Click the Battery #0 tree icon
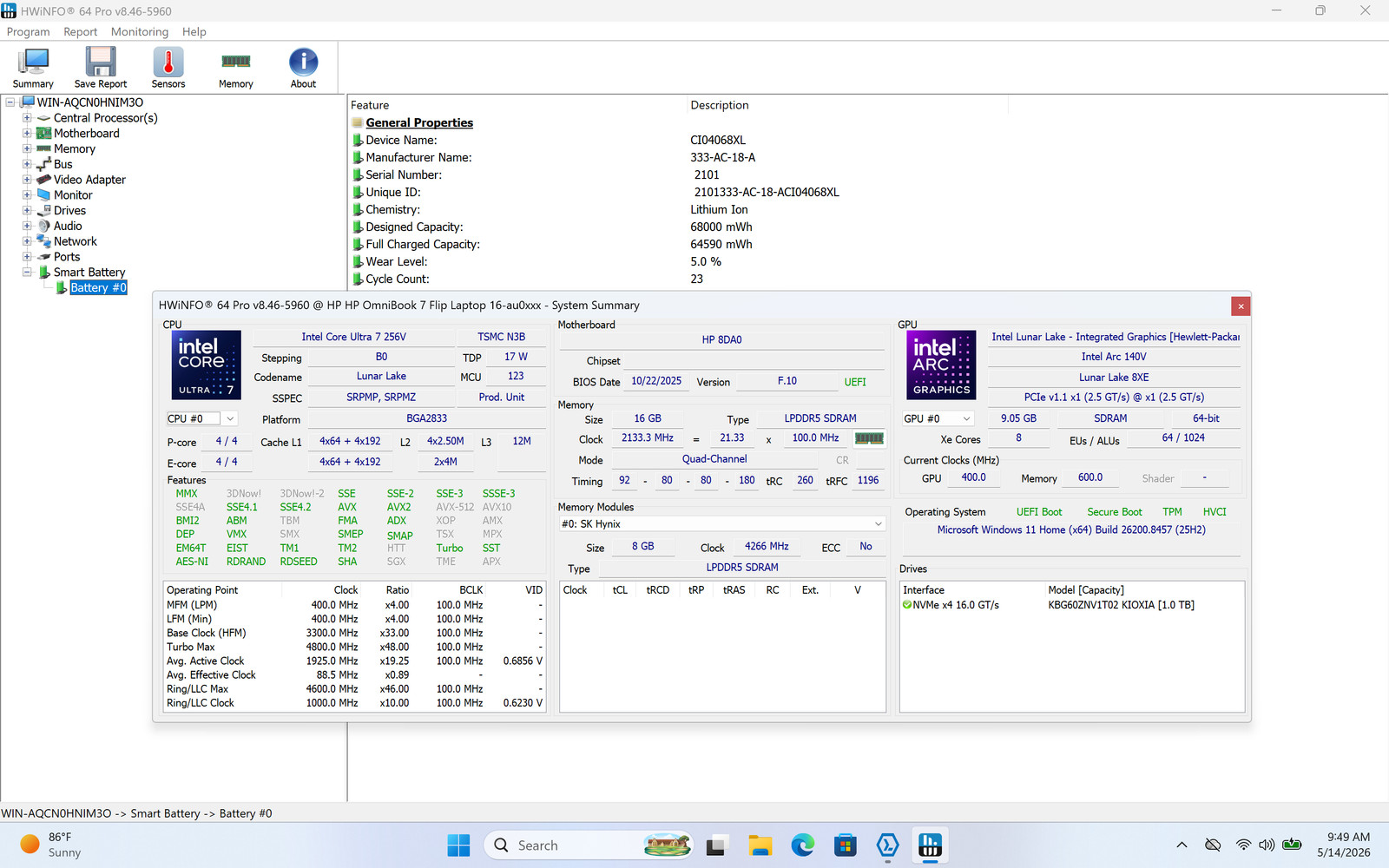The width and height of the screenshot is (1389, 868). point(62,288)
